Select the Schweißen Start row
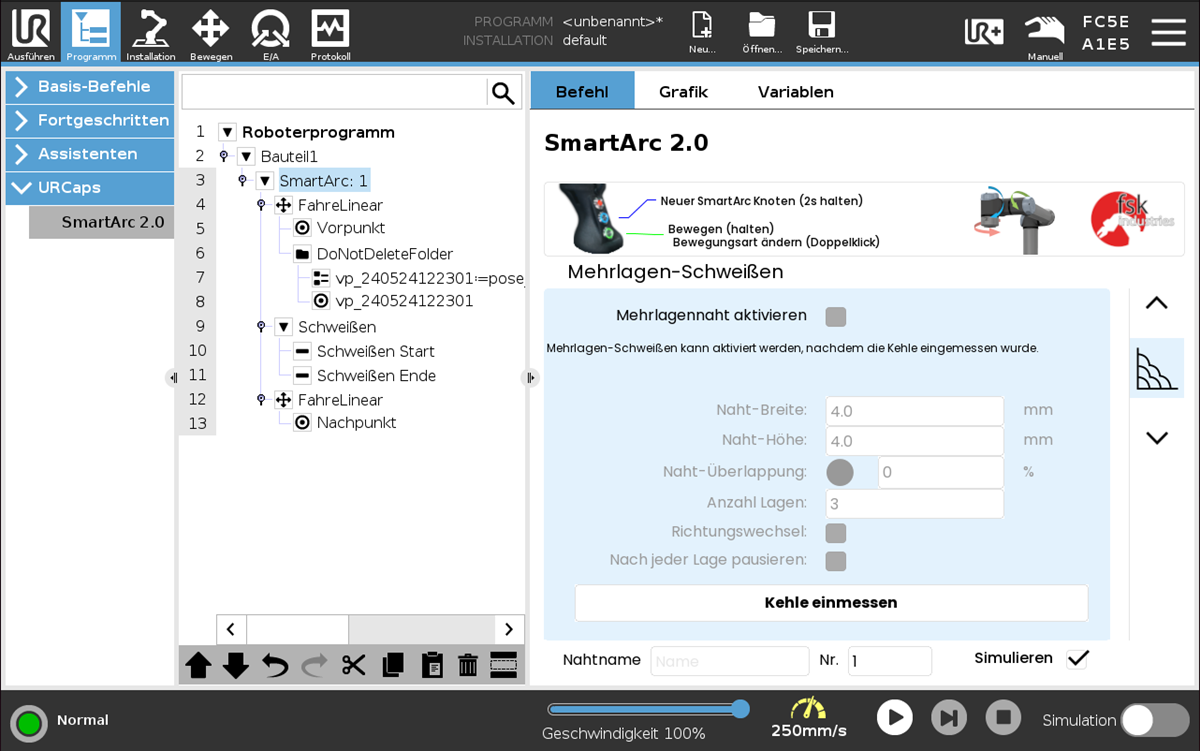The height and width of the screenshot is (751, 1200). coord(364,351)
